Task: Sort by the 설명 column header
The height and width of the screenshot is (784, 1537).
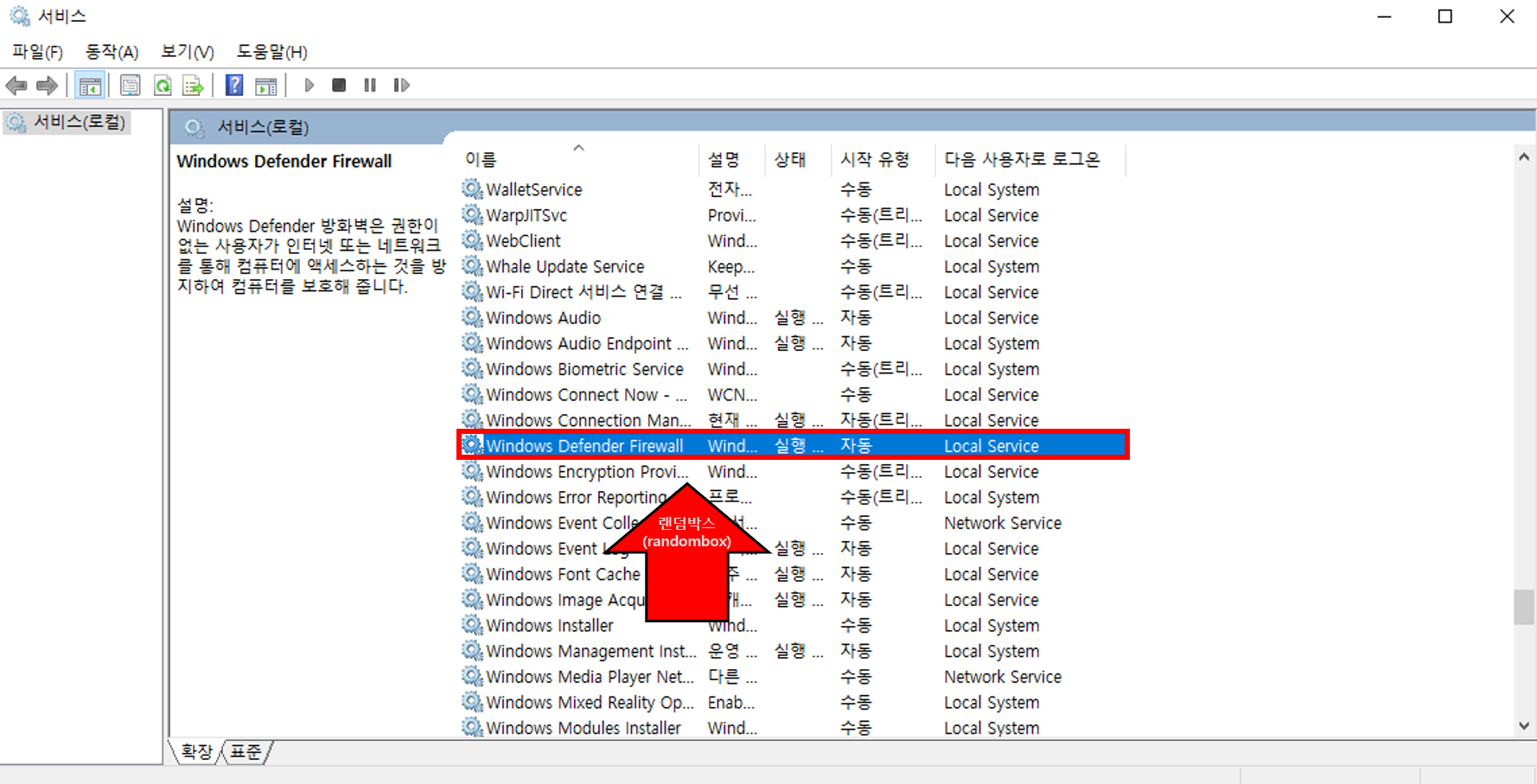Action: point(731,159)
